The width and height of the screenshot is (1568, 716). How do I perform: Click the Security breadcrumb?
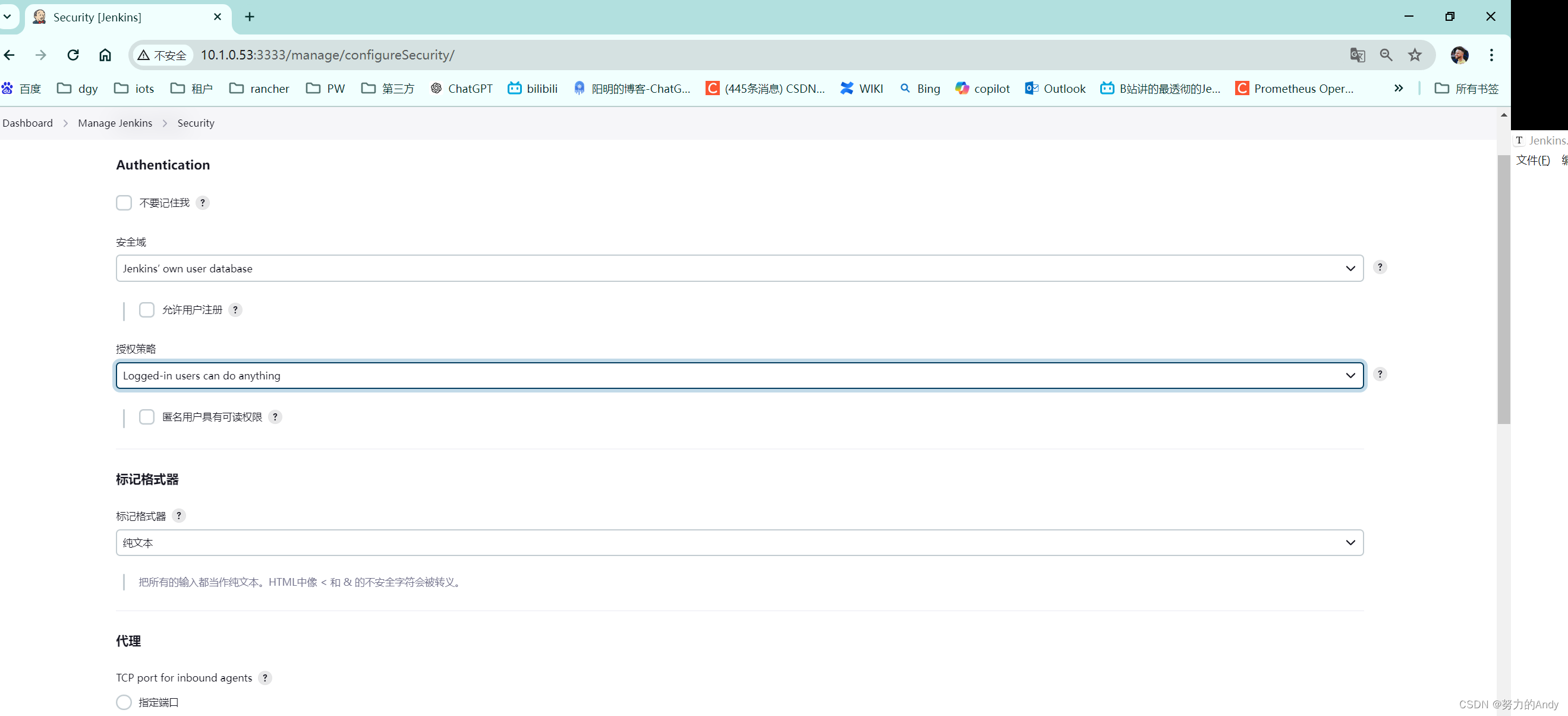point(196,123)
